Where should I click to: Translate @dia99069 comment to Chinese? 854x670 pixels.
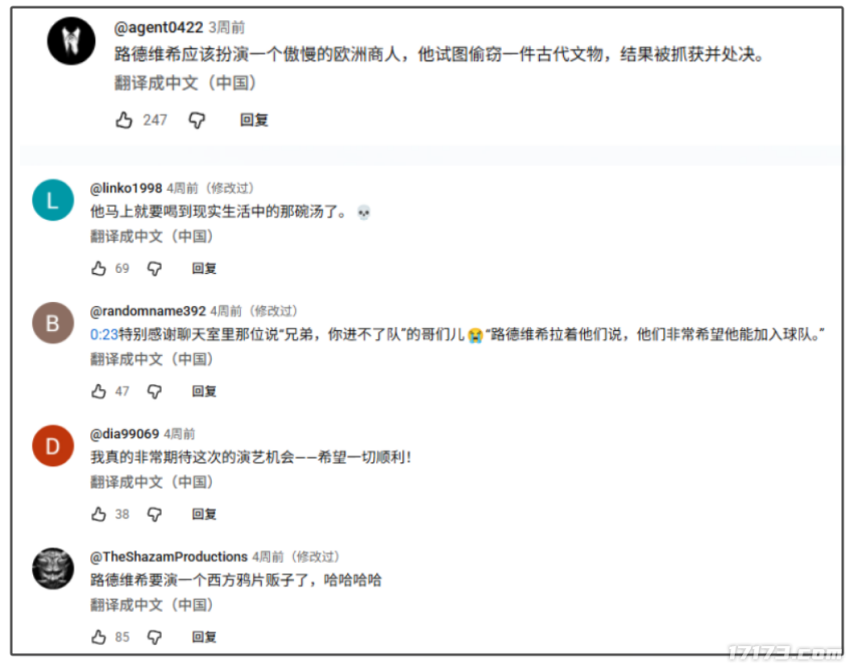151,482
